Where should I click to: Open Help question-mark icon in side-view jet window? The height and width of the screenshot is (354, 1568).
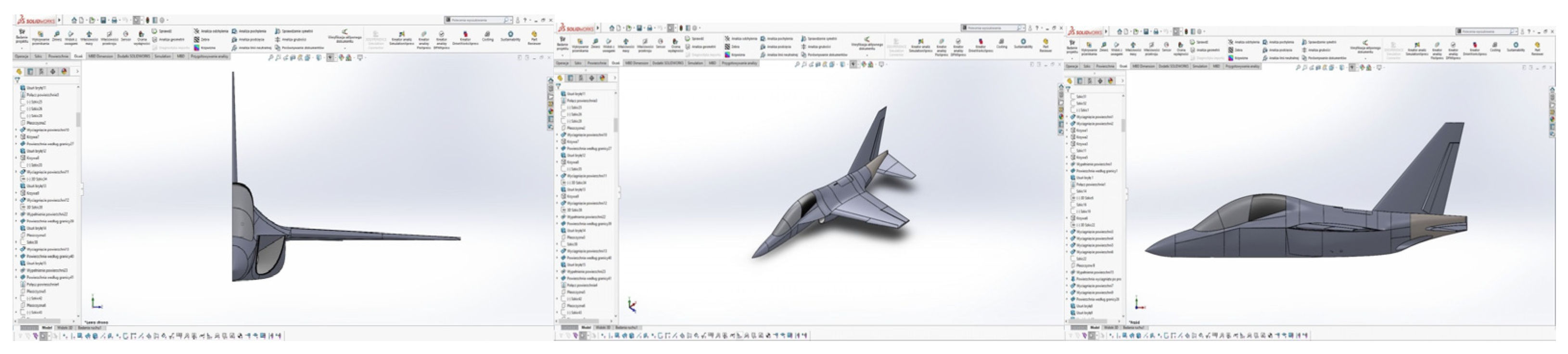(1528, 31)
